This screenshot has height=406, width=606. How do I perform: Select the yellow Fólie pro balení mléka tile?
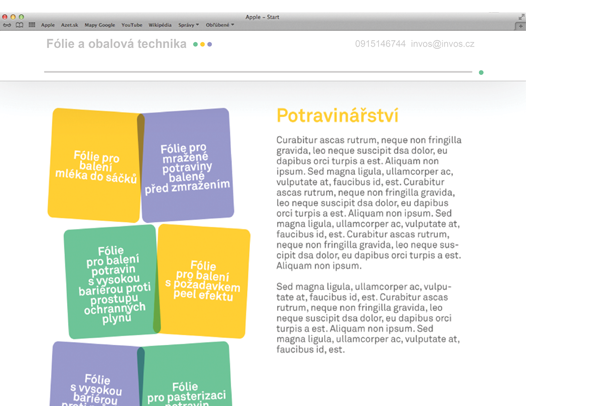[95, 166]
